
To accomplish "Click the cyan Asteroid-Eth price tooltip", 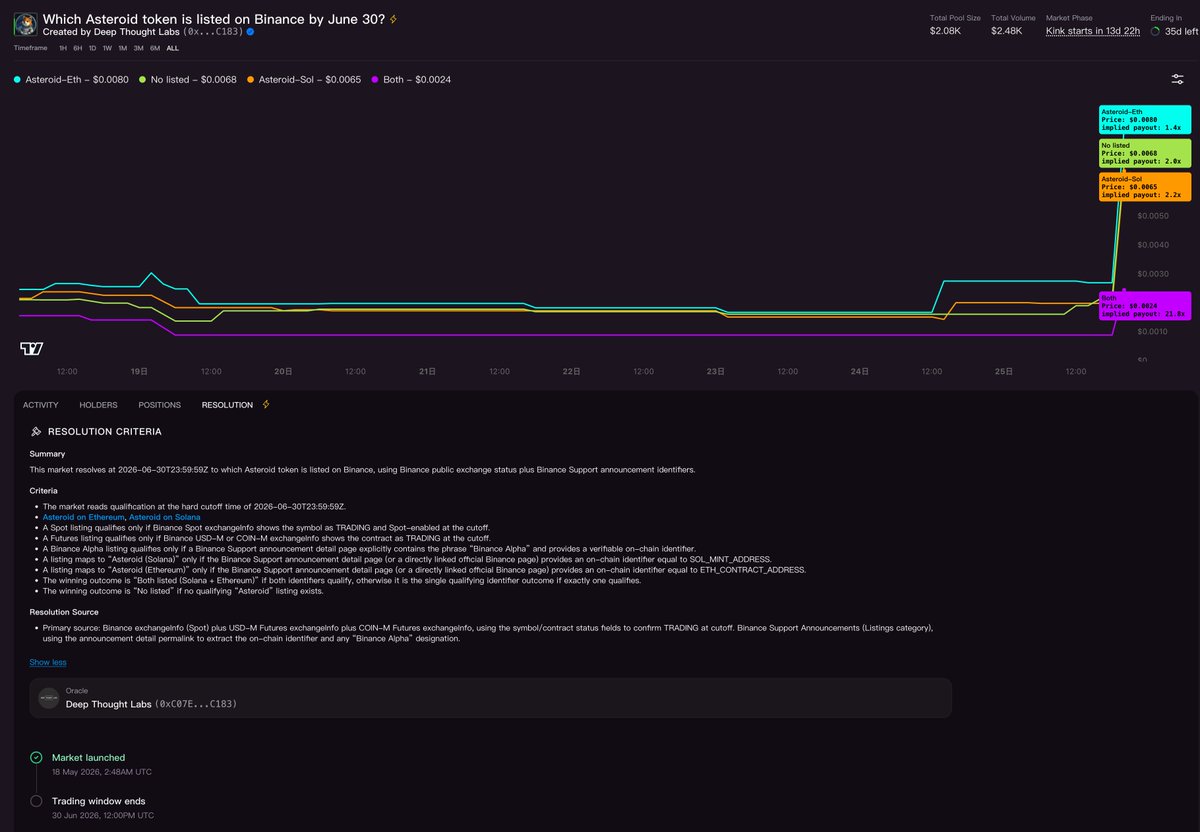I will (x=1145, y=120).
